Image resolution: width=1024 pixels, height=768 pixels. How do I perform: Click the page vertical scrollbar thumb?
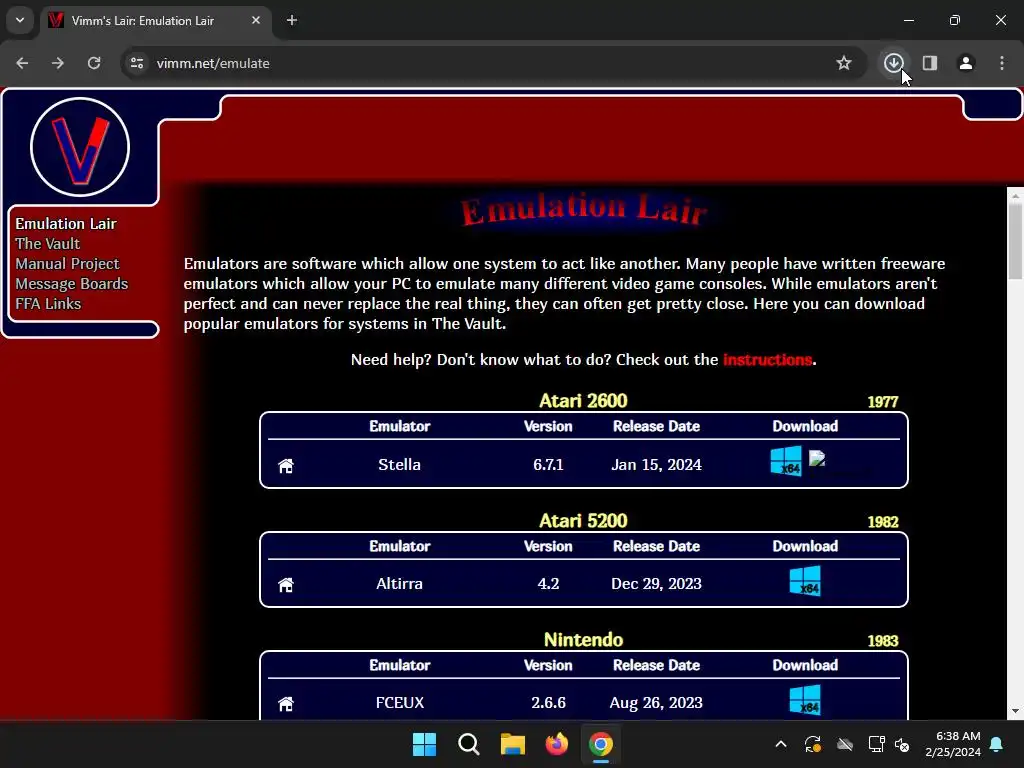[x=1015, y=242]
